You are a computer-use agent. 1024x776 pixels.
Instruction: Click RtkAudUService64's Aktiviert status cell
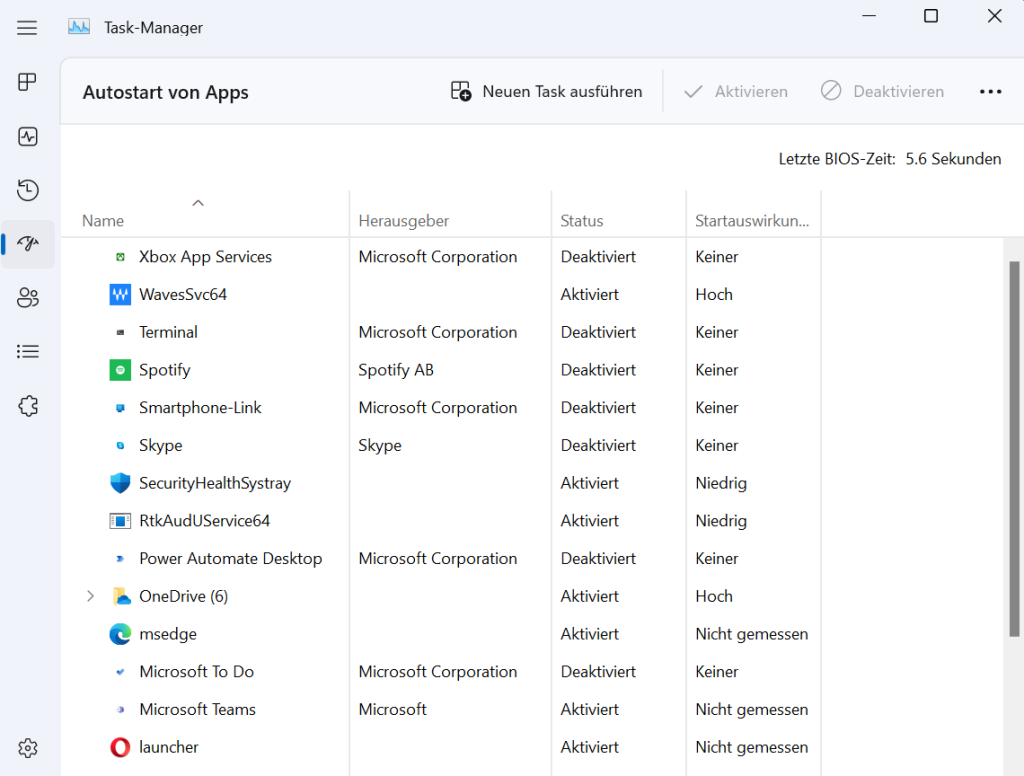click(590, 521)
